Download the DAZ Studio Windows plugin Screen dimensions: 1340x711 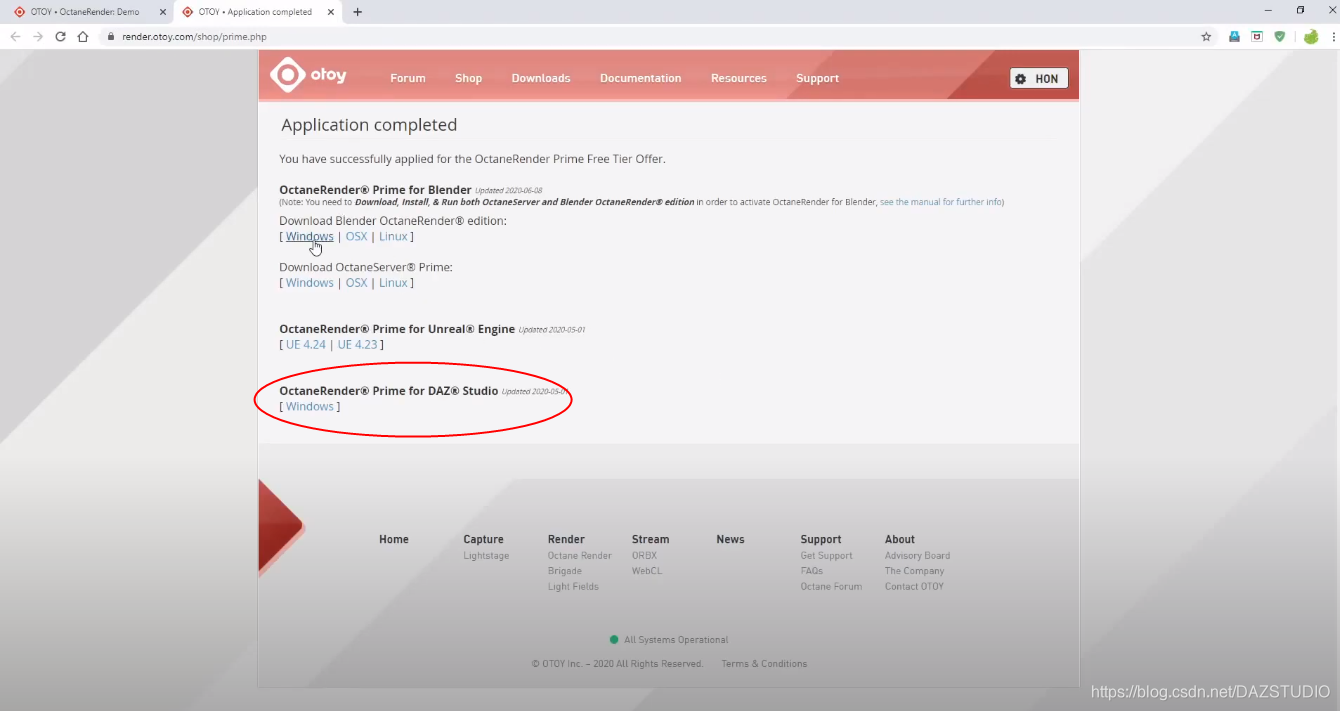[x=309, y=407]
